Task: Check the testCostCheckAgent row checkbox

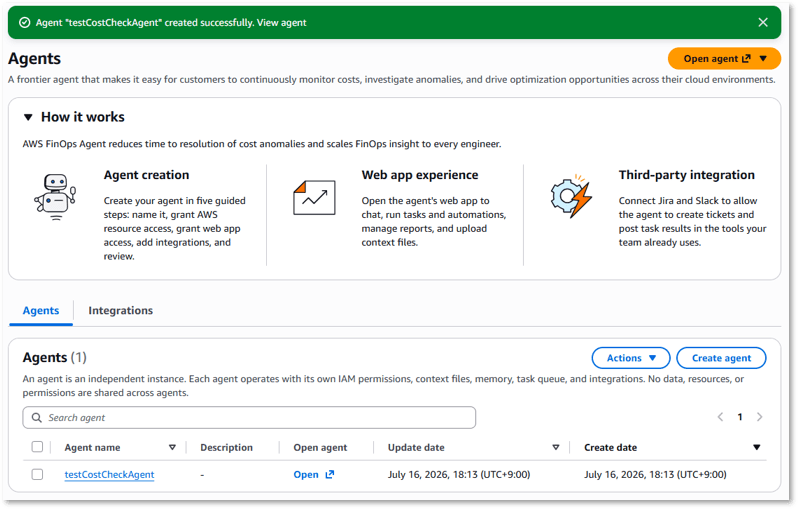Action: click(37, 474)
